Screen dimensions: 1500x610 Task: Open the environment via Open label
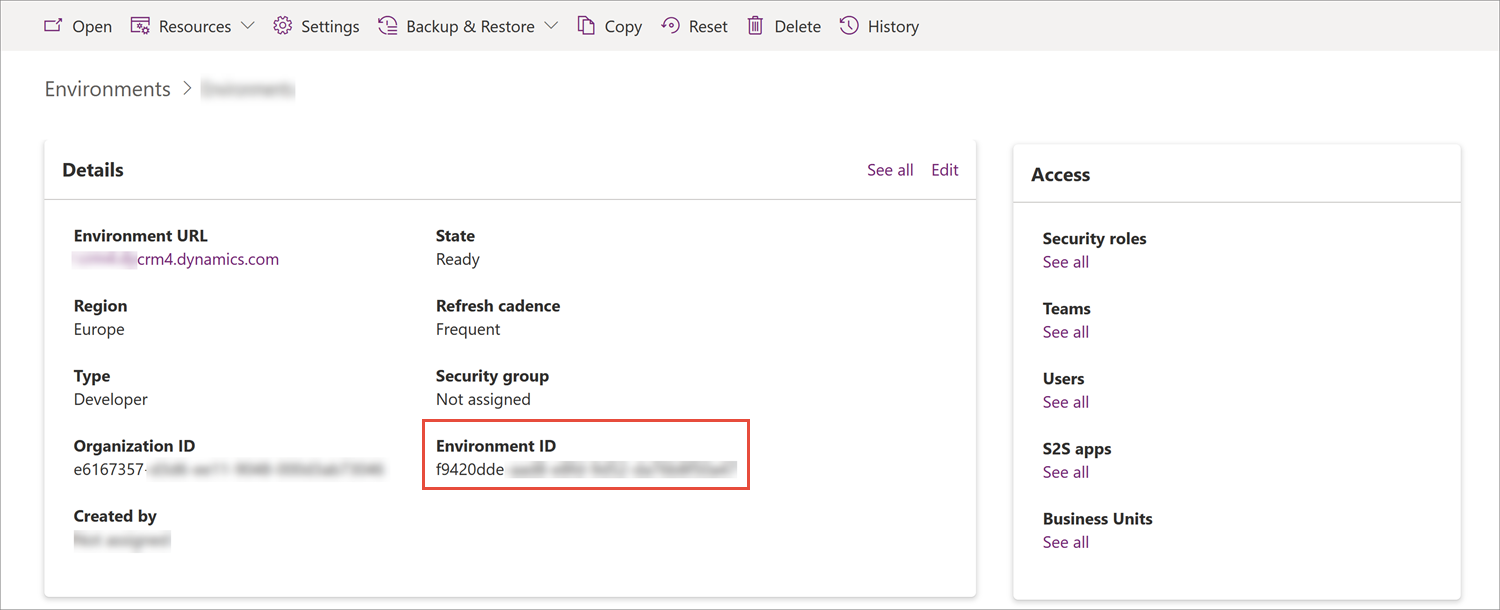[x=92, y=27]
